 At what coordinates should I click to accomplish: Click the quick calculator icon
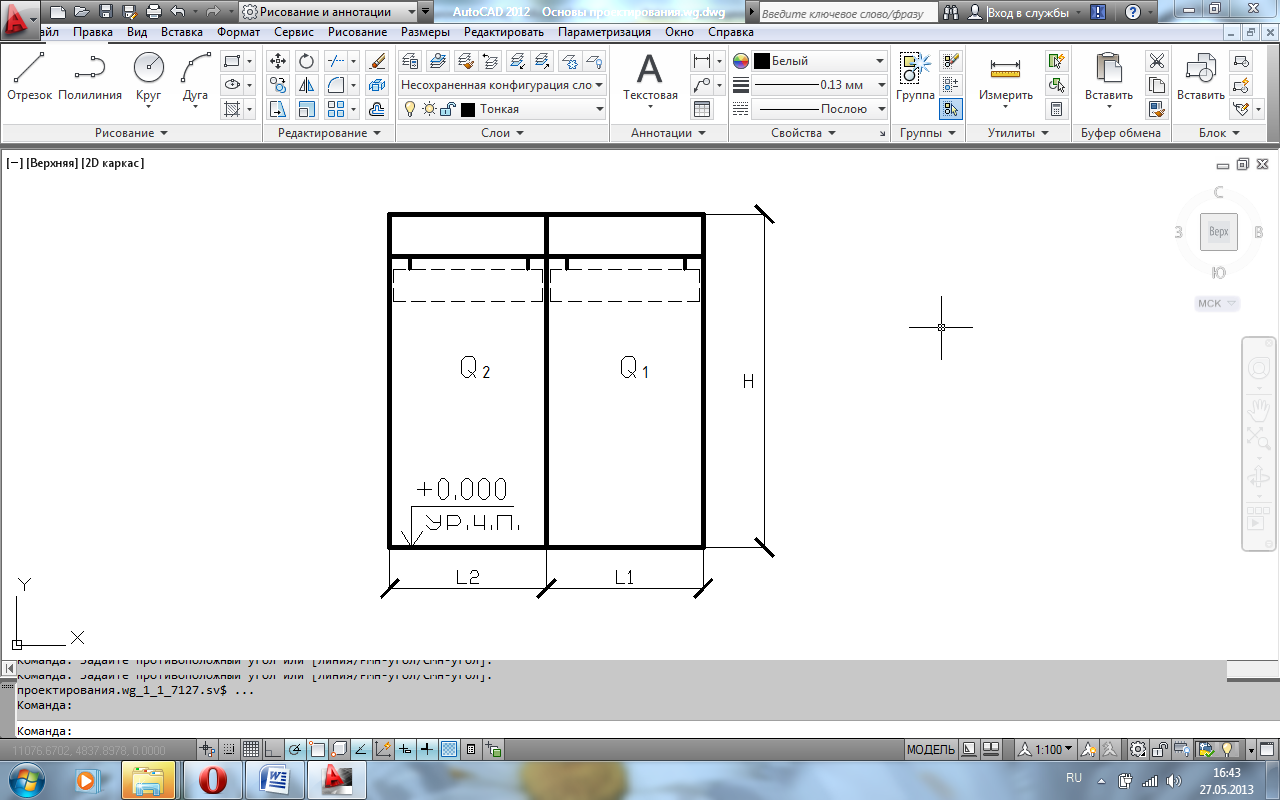click(1056, 109)
